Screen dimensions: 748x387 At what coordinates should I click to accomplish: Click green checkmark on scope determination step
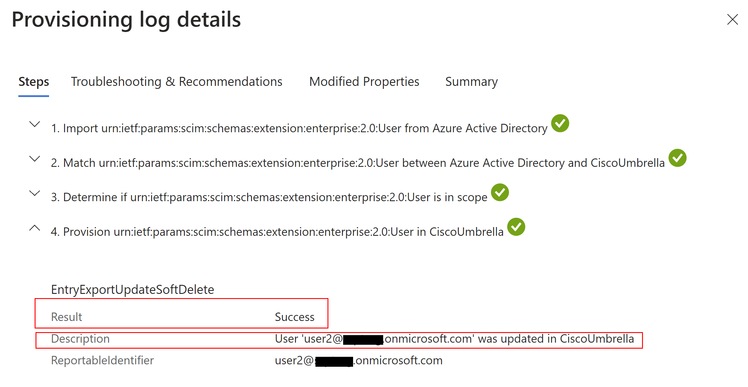(x=500, y=192)
